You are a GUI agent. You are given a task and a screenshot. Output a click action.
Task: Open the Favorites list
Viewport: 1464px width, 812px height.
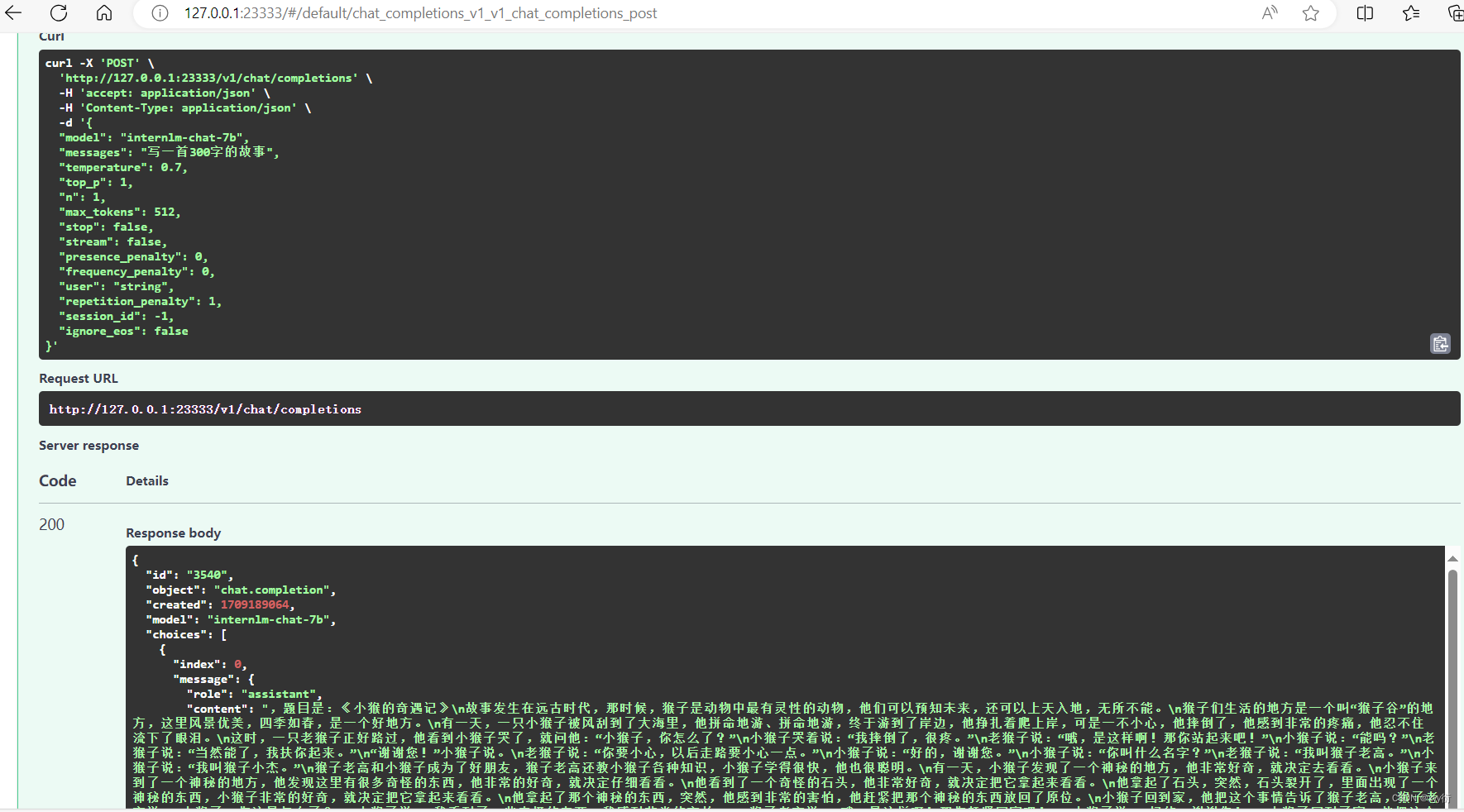(x=1411, y=13)
